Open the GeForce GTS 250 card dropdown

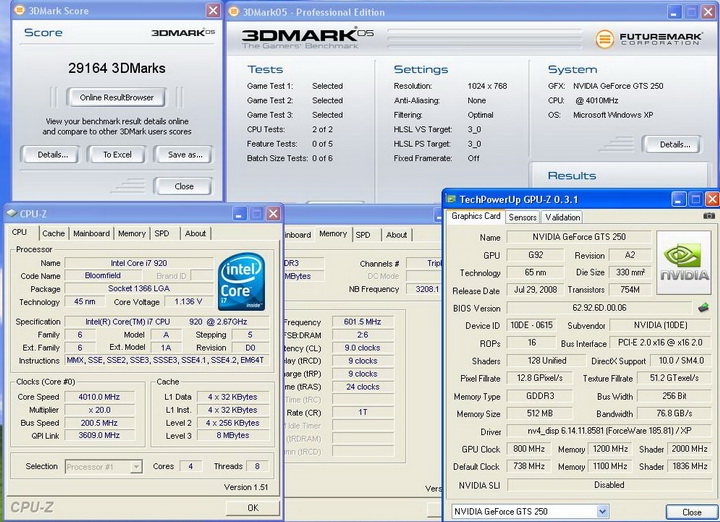[x=603, y=511]
